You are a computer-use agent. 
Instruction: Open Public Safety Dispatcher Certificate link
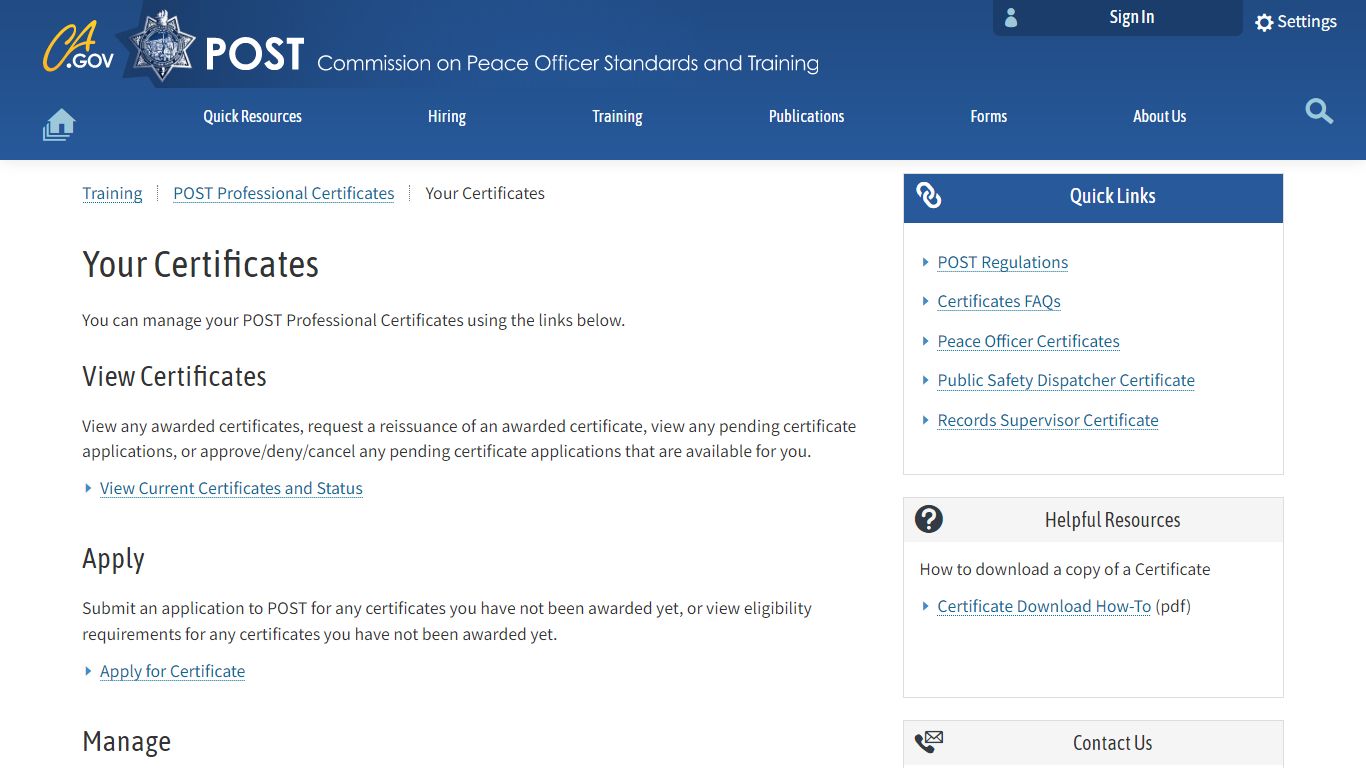[1066, 380]
